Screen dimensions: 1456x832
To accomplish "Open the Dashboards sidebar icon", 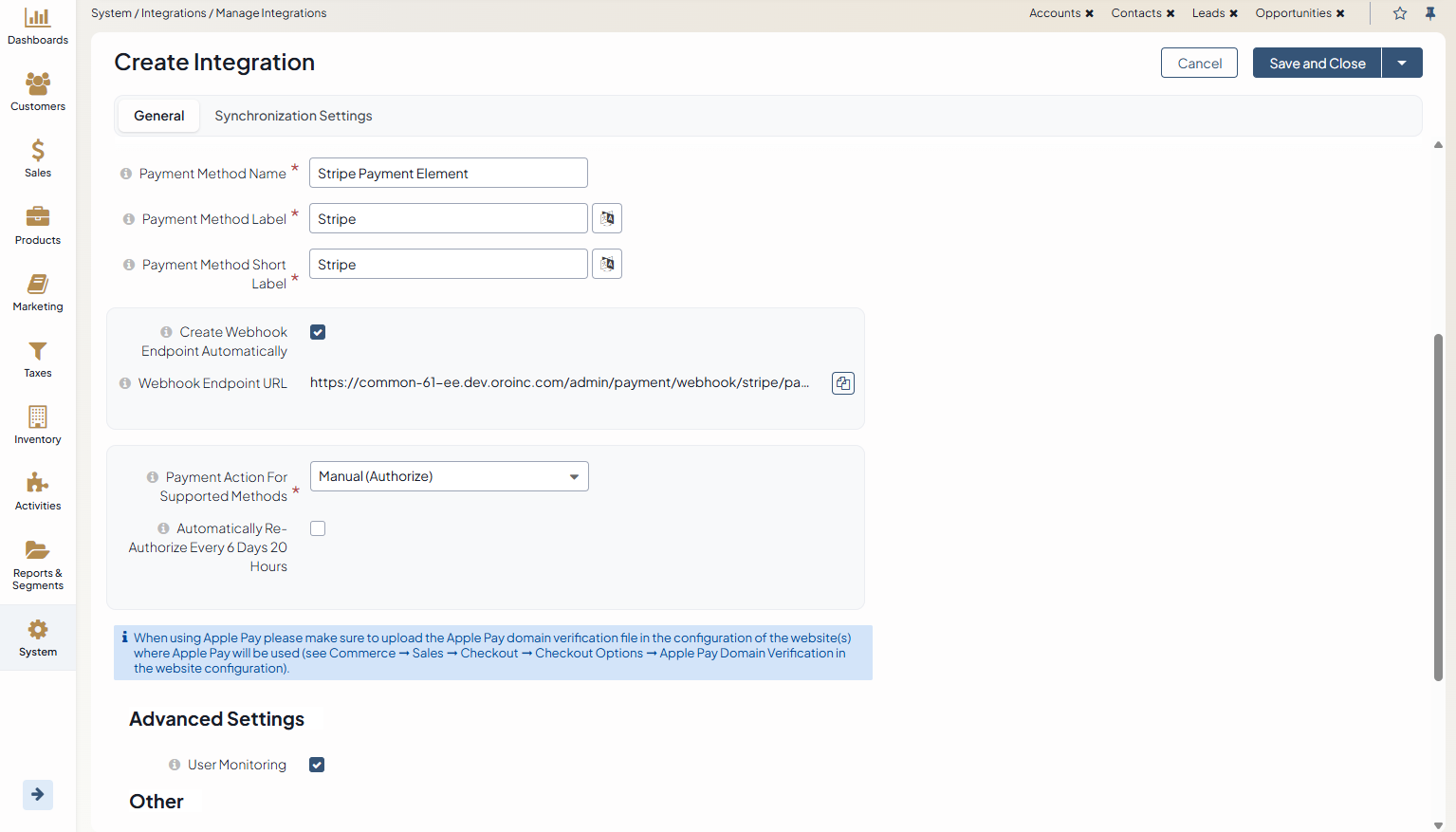I will point(38,26).
